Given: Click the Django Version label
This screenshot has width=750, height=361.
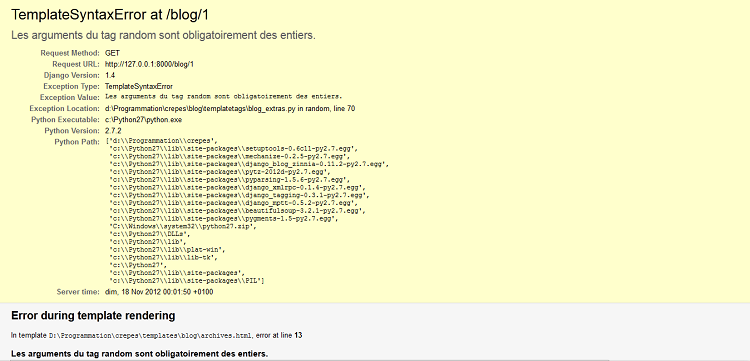Looking at the screenshot, I should 72,75.
